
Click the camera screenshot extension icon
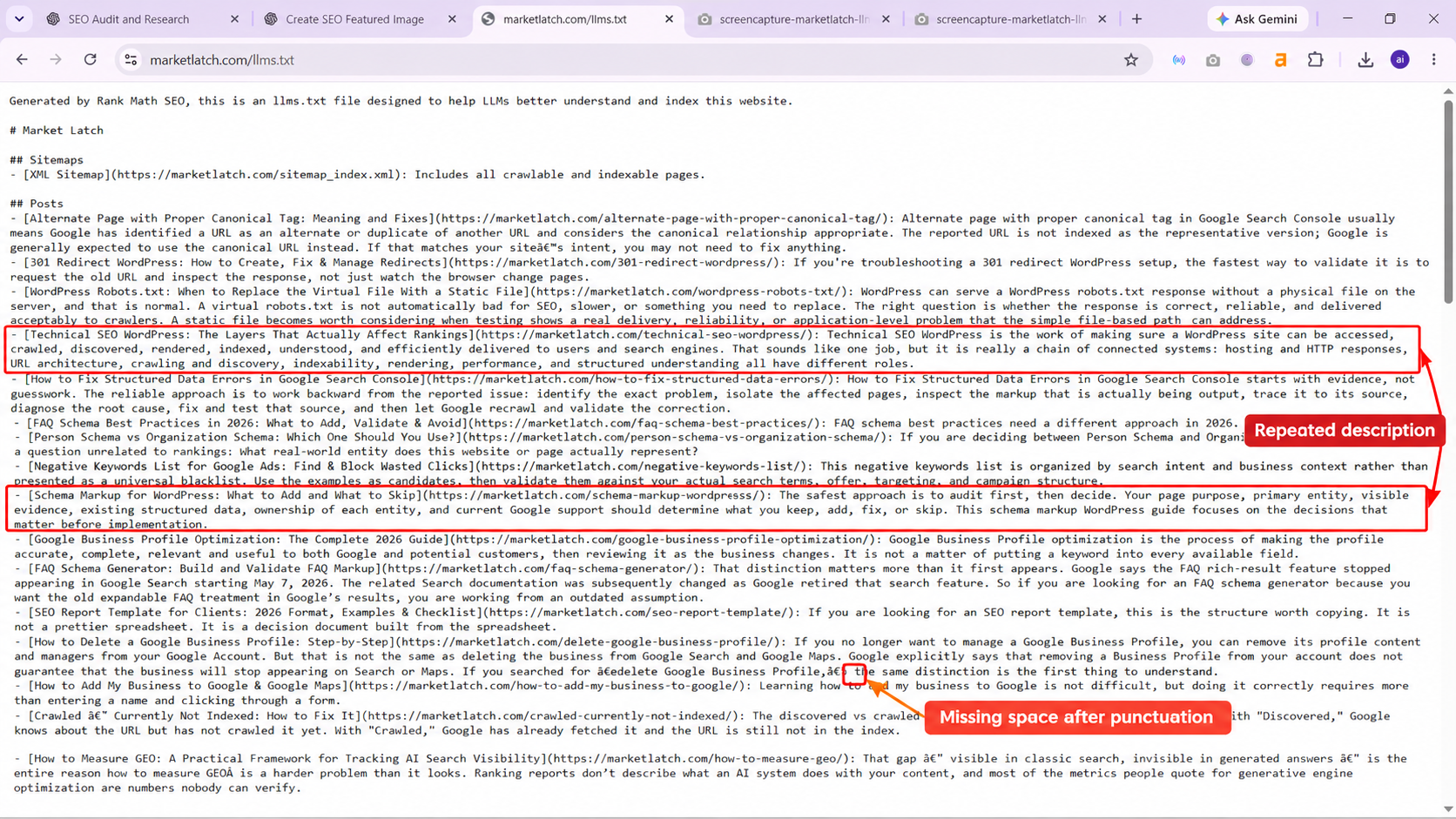coord(1212,60)
